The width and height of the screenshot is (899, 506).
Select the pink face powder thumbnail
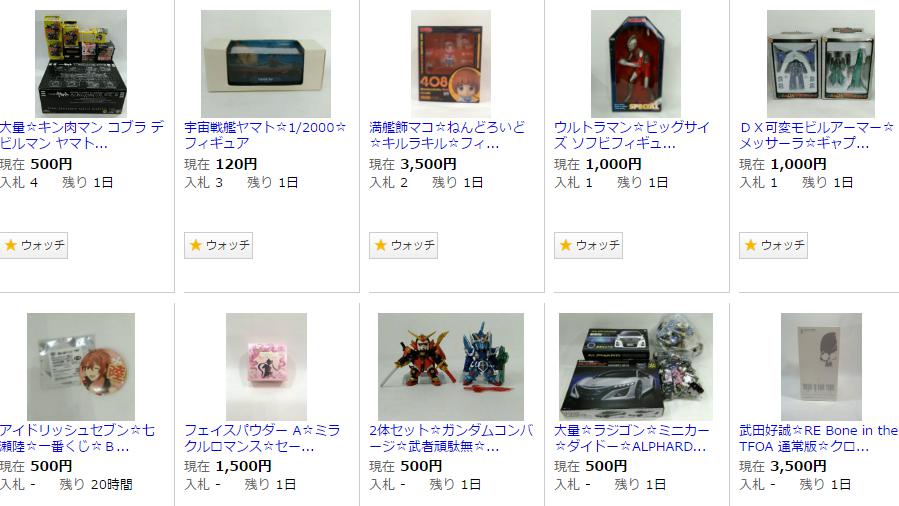click(266, 367)
